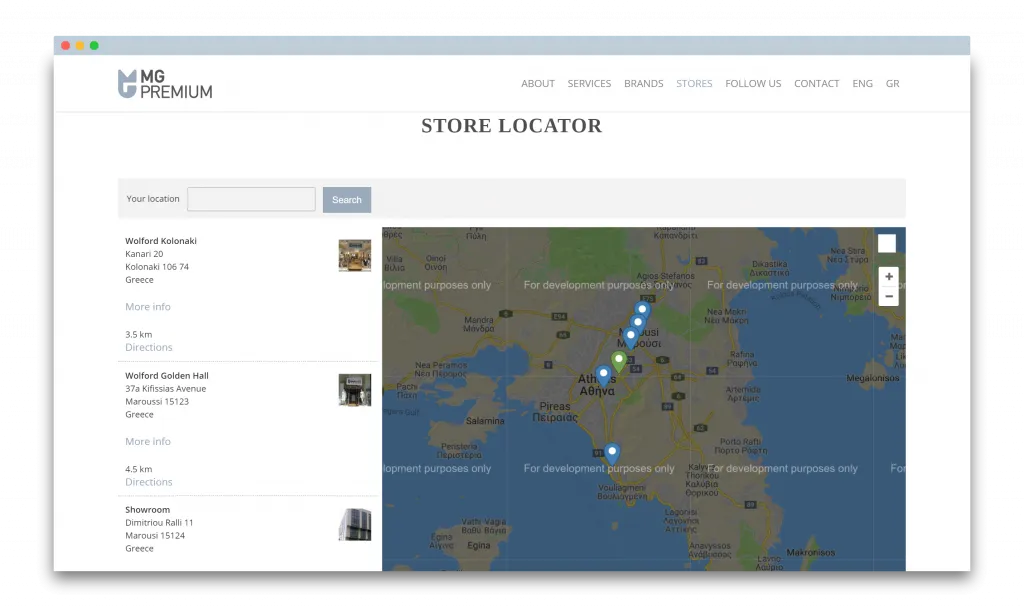Click the Your location input field
1024x607 pixels.
250,199
